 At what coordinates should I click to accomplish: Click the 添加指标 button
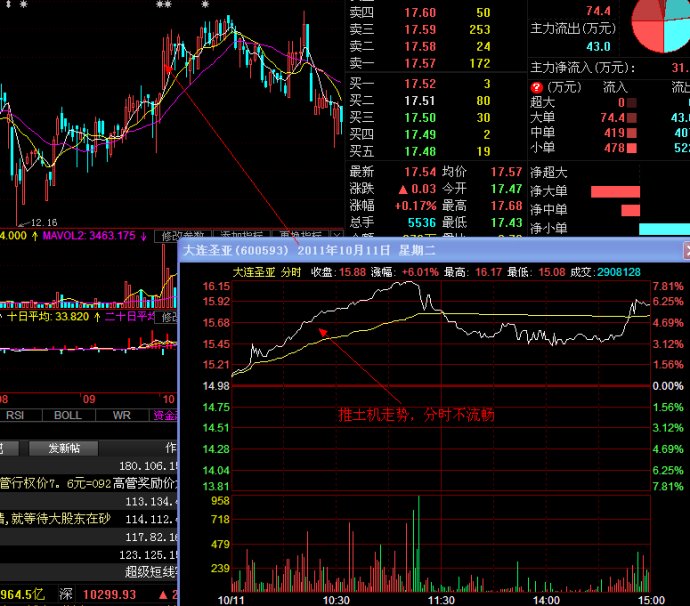click(x=242, y=235)
